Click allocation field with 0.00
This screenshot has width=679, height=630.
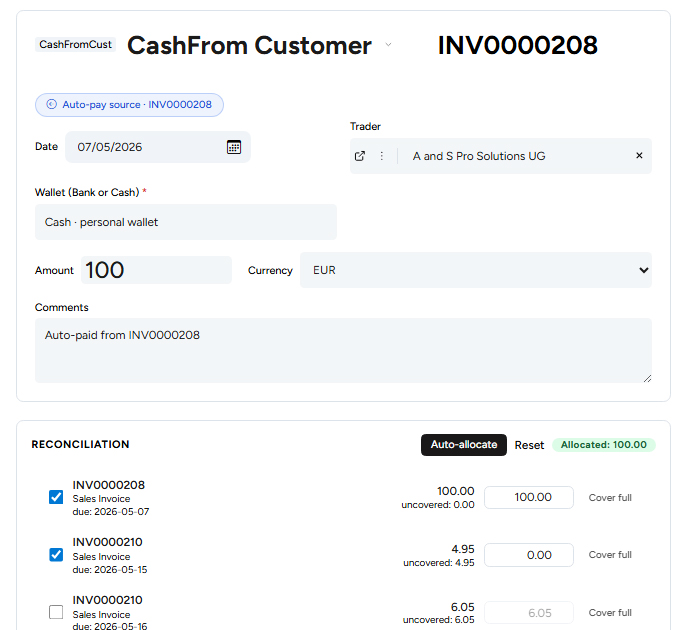point(529,555)
